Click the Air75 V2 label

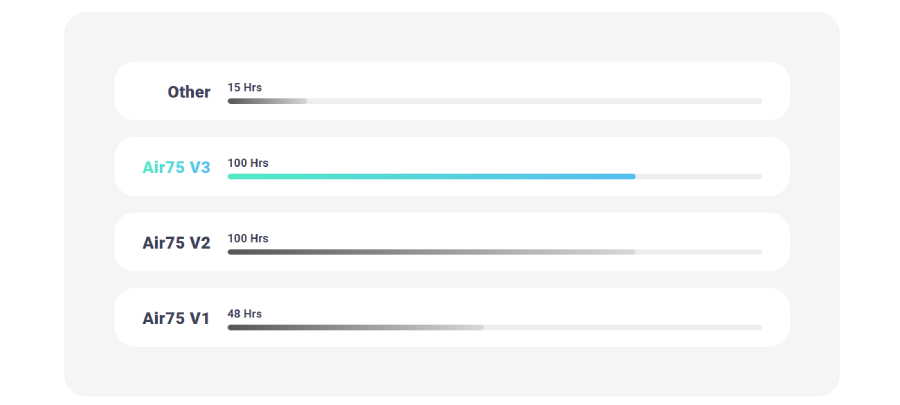pos(176,242)
